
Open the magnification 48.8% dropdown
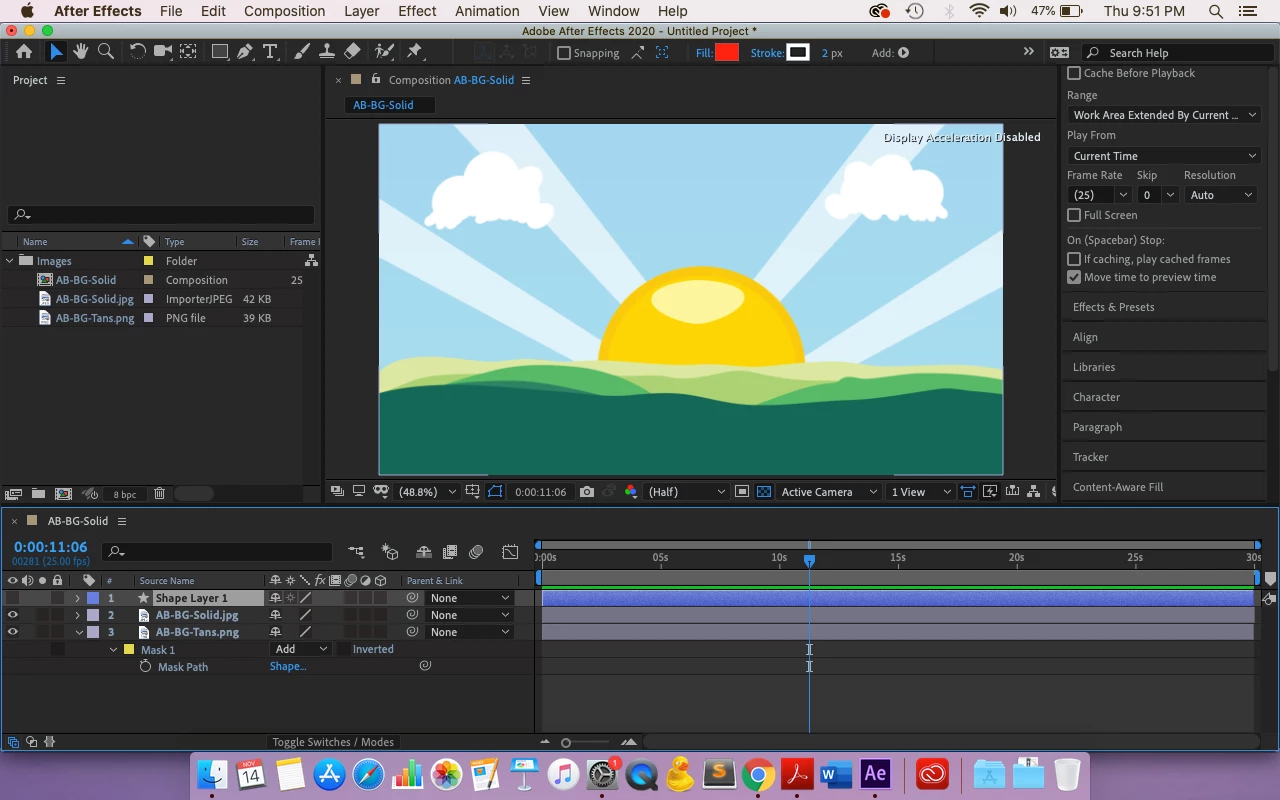coord(428,492)
